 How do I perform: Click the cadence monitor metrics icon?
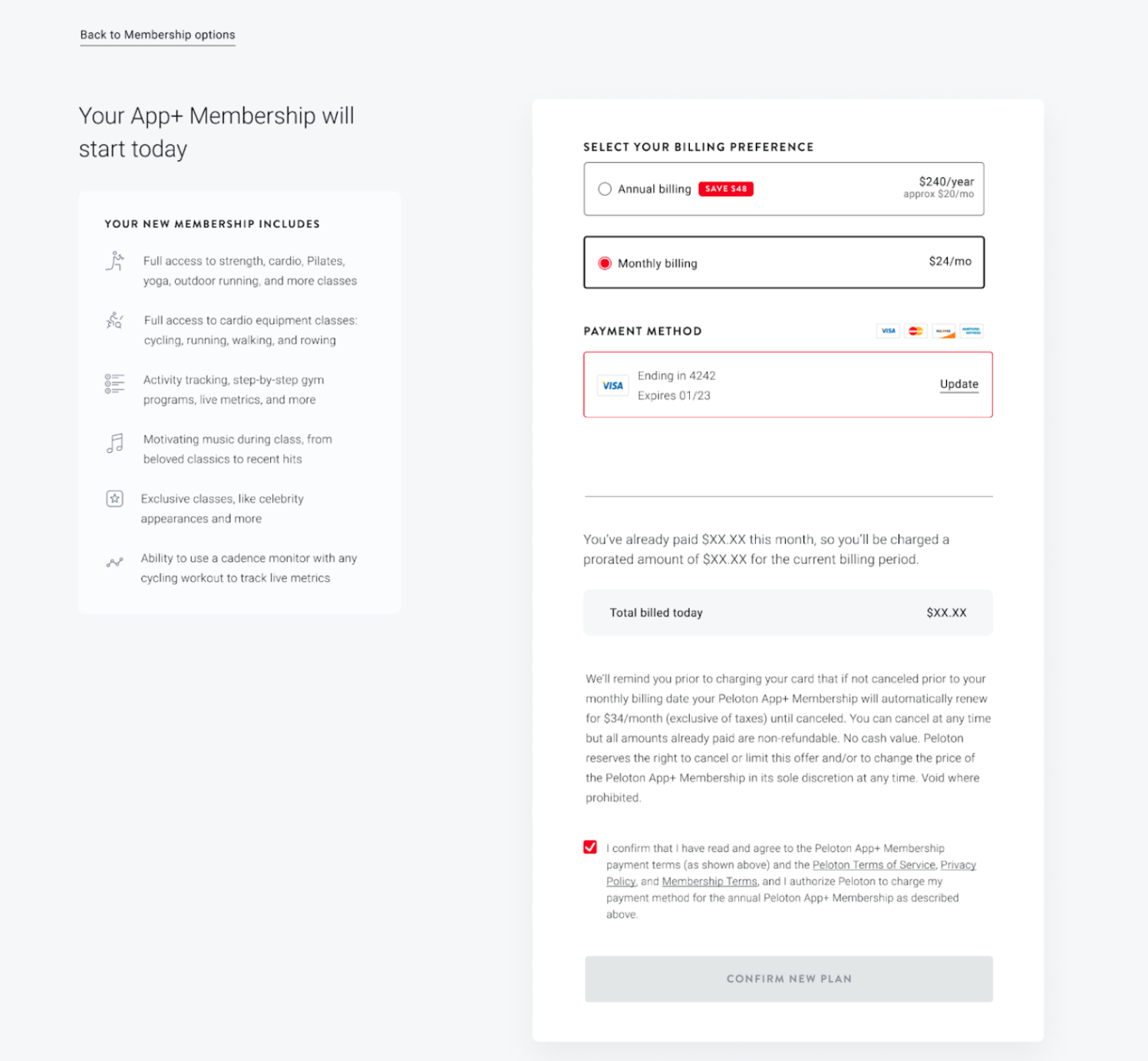click(x=114, y=563)
